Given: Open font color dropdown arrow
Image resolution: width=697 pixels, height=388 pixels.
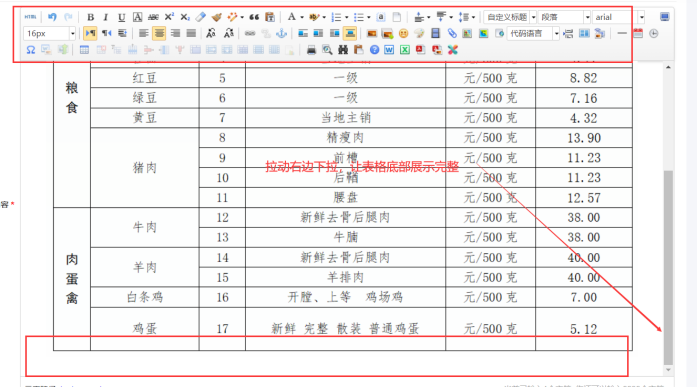Looking at the screenshot, I should click(301, 17).
